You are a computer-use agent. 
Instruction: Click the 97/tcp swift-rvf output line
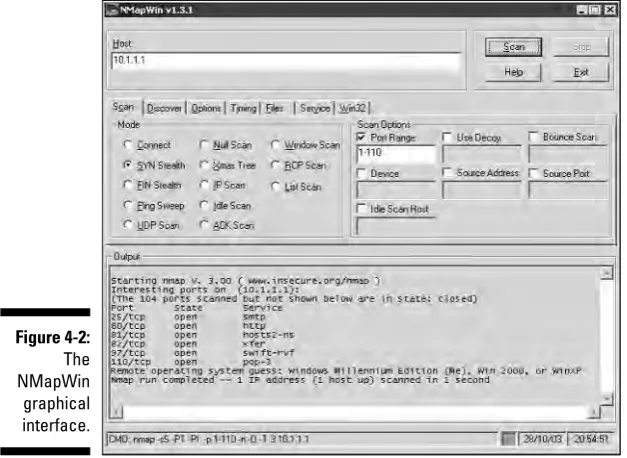(202, 353)
